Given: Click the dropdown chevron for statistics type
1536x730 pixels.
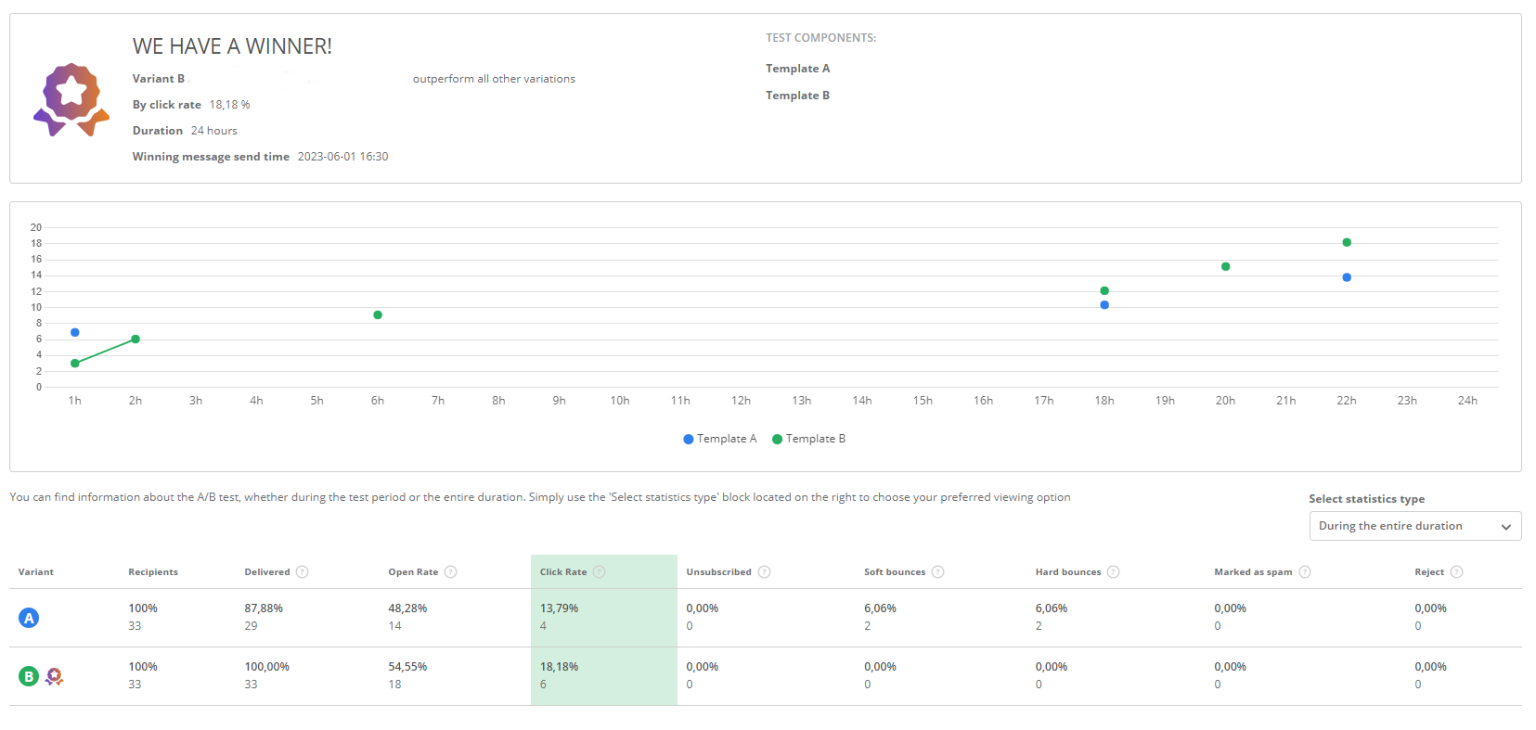Looking at the screenshot, I should 1505,527.
